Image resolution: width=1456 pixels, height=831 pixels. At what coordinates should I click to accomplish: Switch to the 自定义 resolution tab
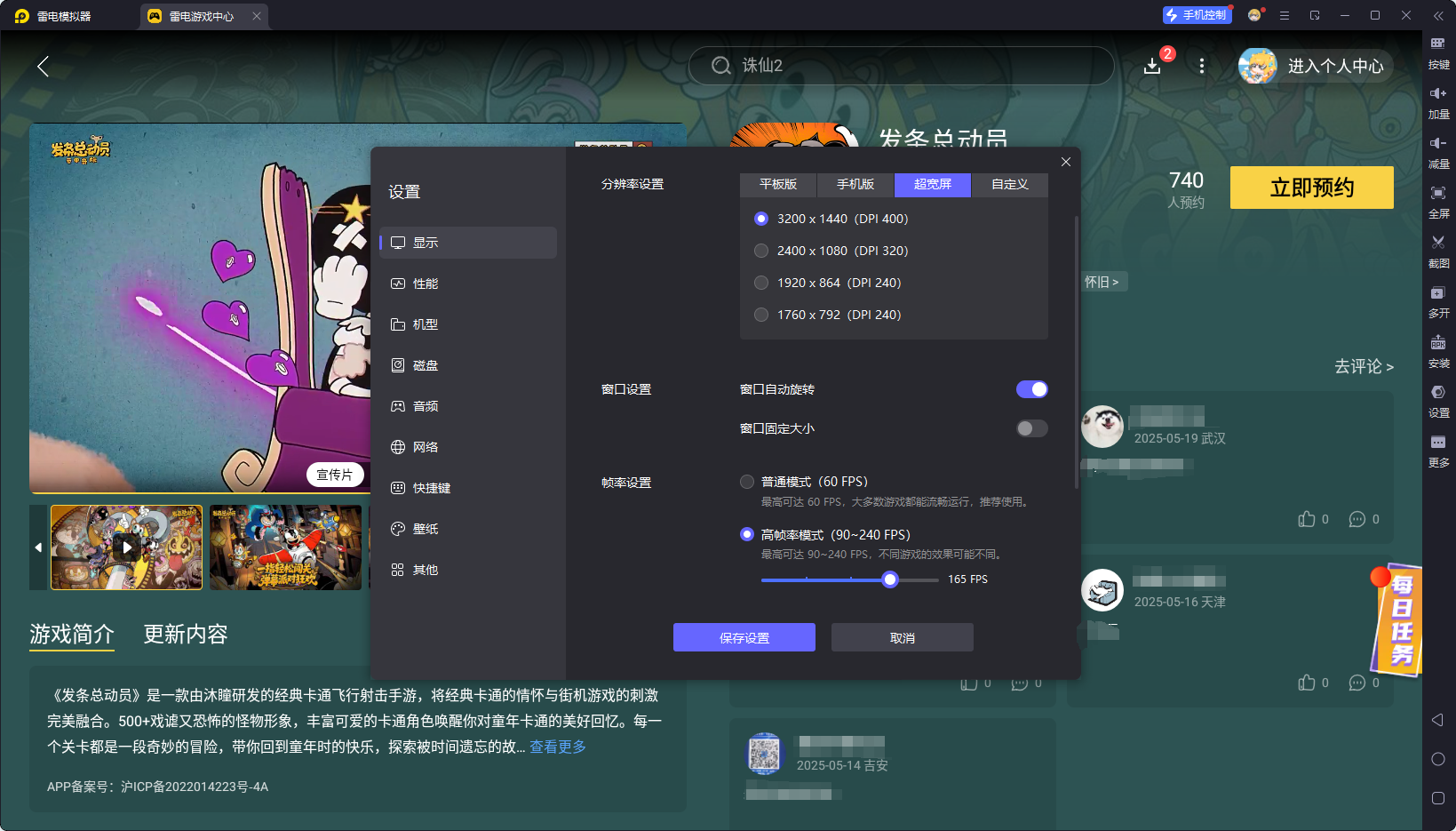point(1010,185)
